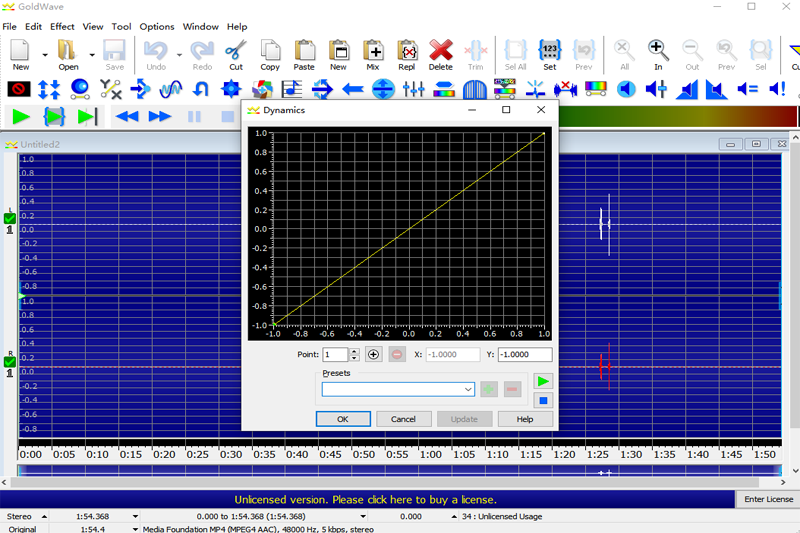Expand the Open button dropdown arrow
Image resolution: width=800 pixels, height=533 pixels.
(x=92, y=55)
